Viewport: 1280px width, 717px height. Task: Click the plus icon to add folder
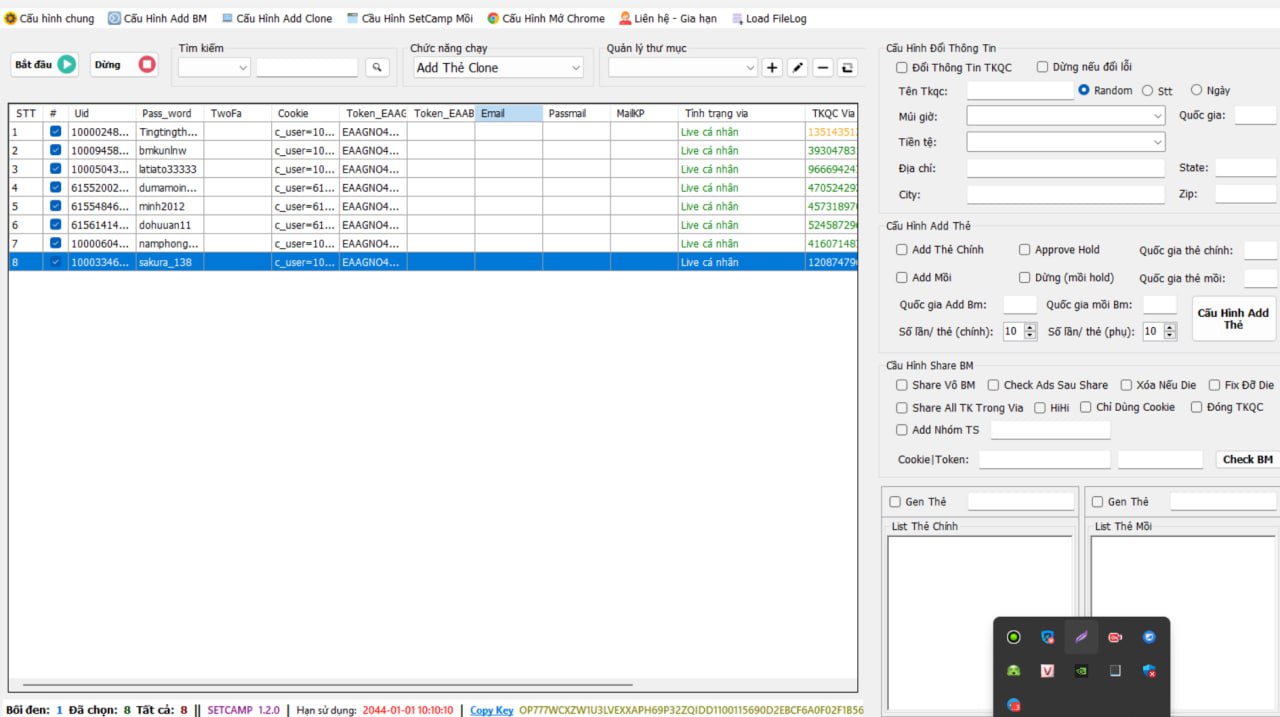click(772, 67)
